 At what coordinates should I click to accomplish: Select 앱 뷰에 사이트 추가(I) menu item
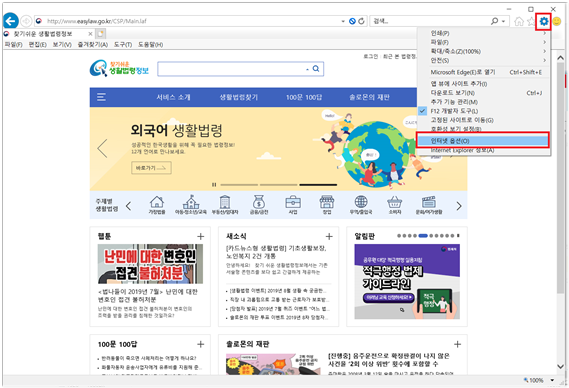(x=483, y=84)
